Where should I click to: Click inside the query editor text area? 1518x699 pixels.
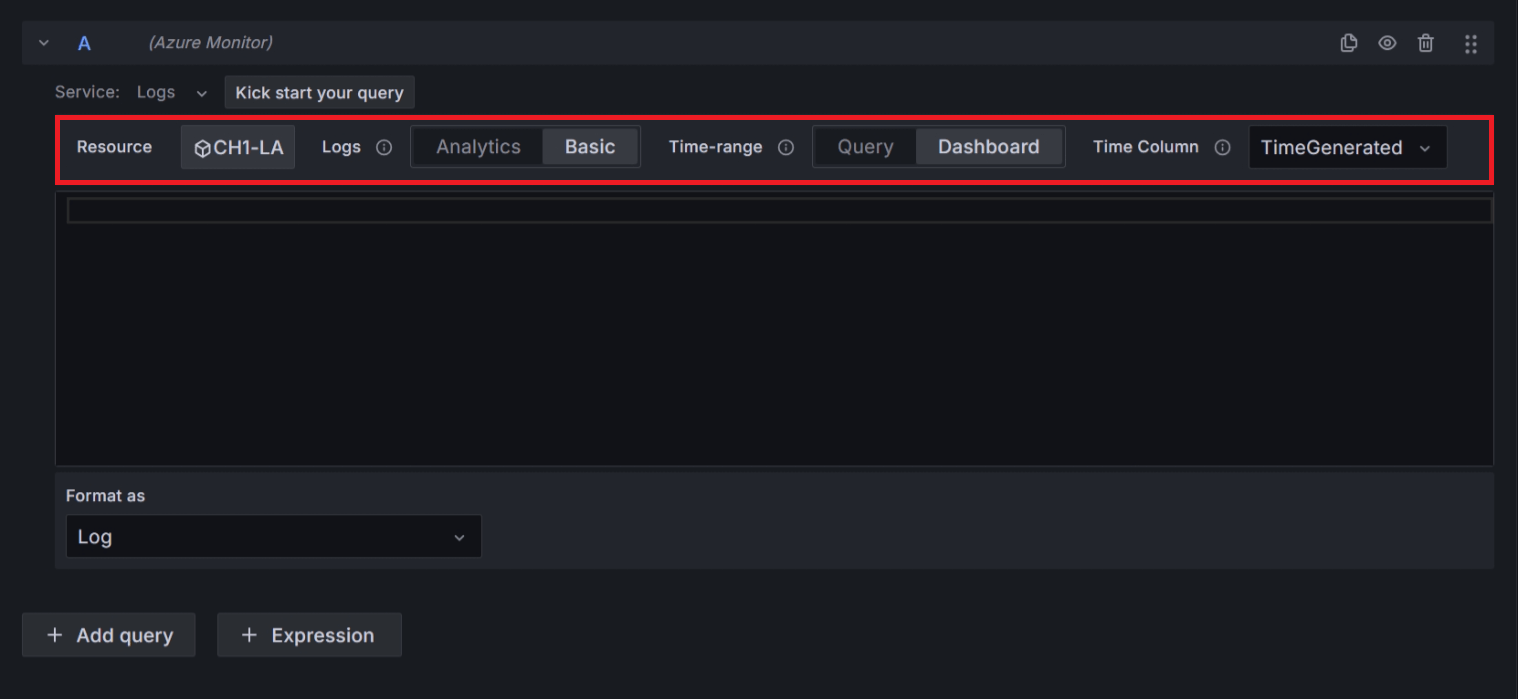[x=774, y=330]
